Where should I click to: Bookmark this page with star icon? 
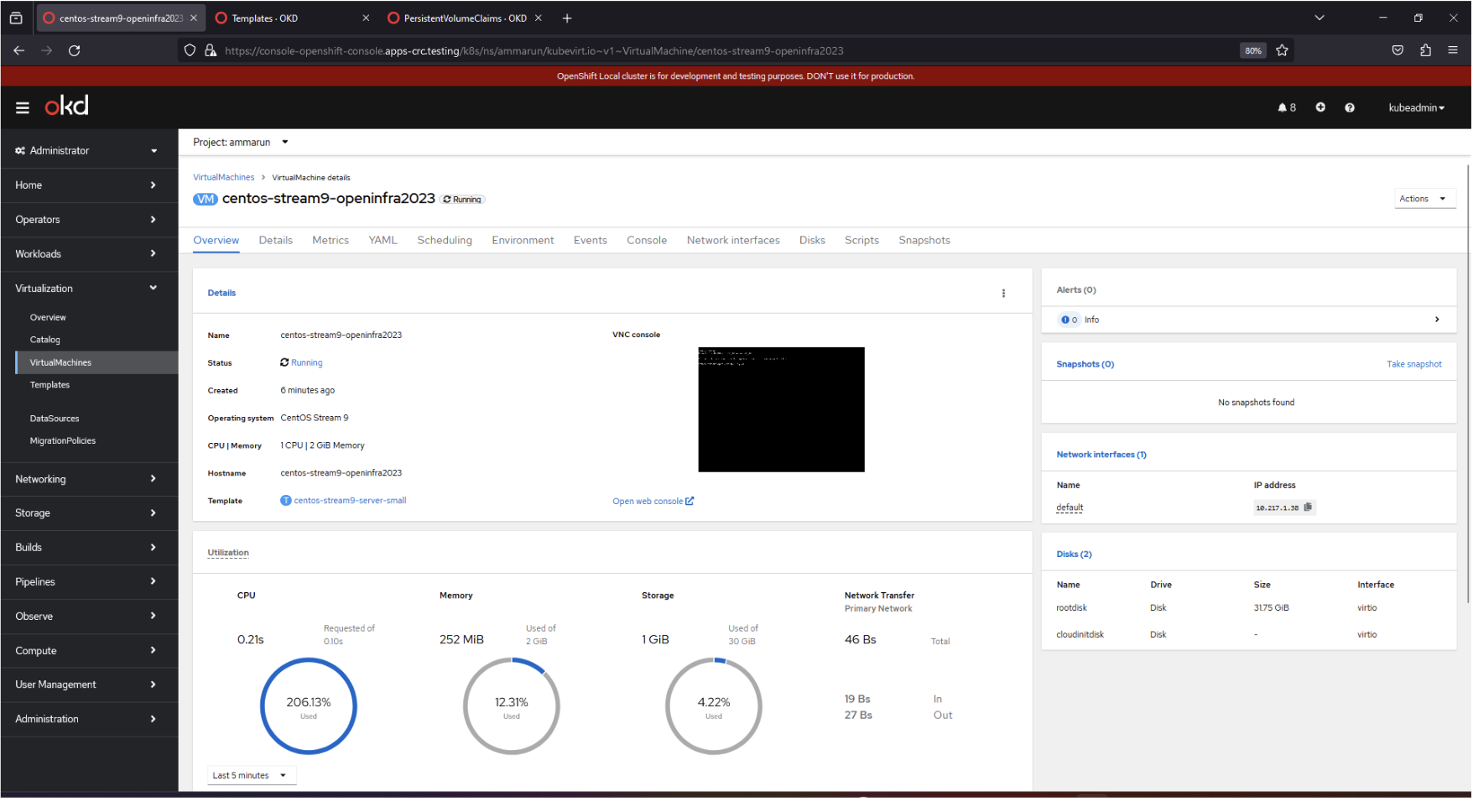[1282, 50]
